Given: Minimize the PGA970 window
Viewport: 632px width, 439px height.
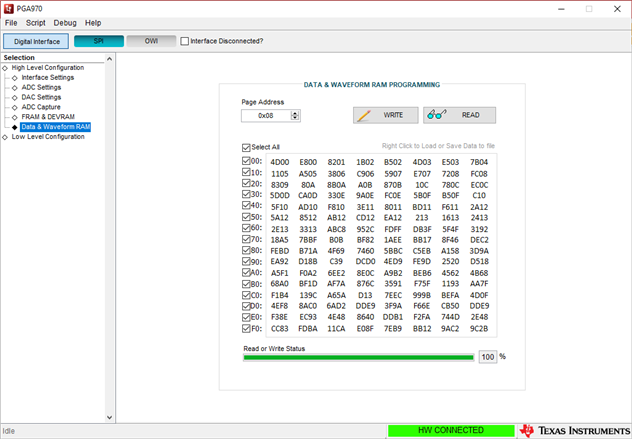Looking at the screenshot, I should [561, 9].
